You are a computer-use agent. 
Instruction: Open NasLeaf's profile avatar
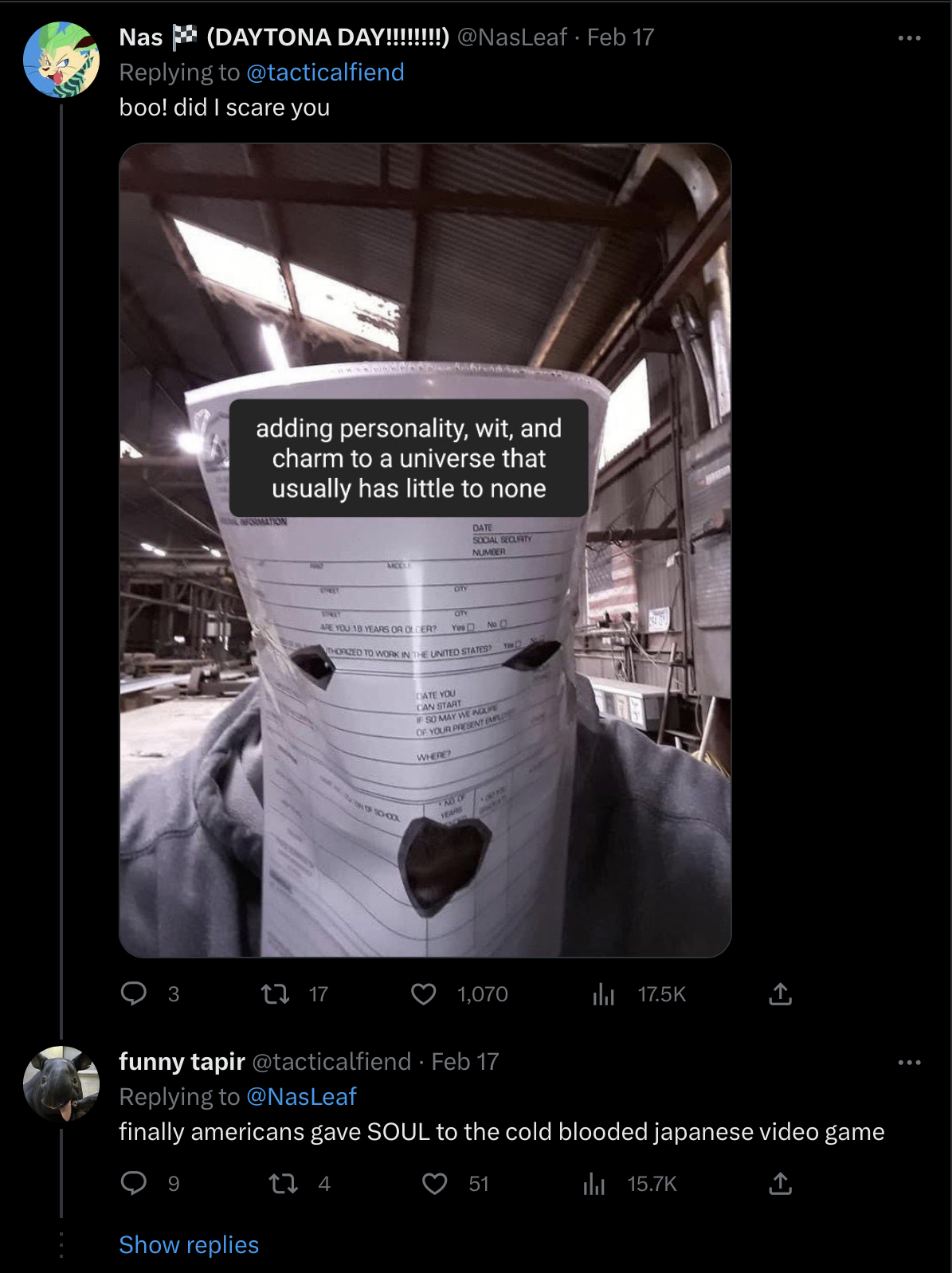tap(61, 60)
